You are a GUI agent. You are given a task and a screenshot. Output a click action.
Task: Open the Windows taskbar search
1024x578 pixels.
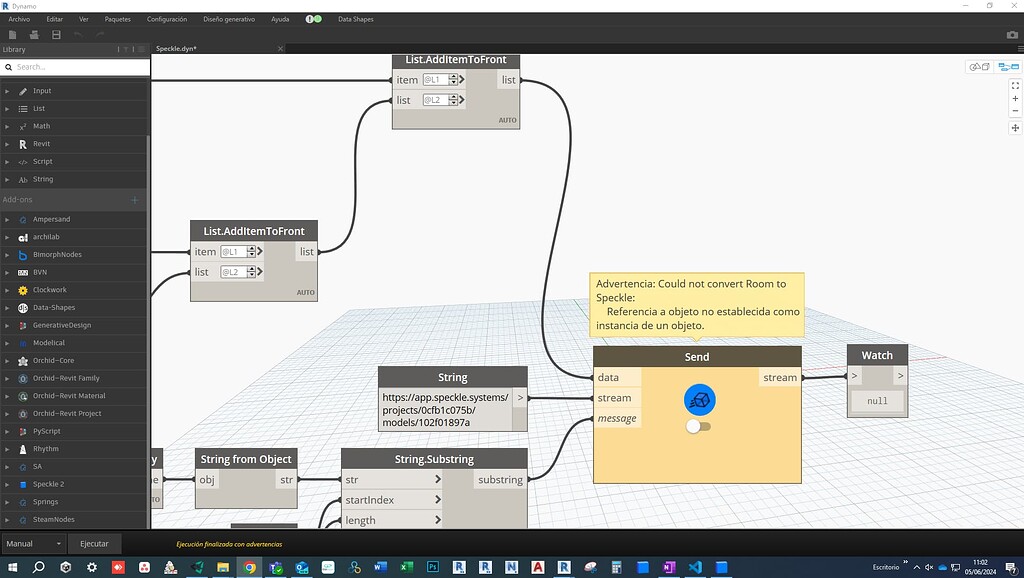(39, 567)
